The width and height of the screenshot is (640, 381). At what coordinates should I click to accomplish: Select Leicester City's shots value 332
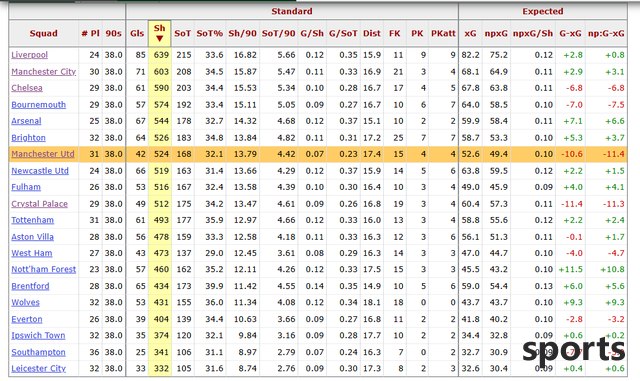(x=161, y=369)
